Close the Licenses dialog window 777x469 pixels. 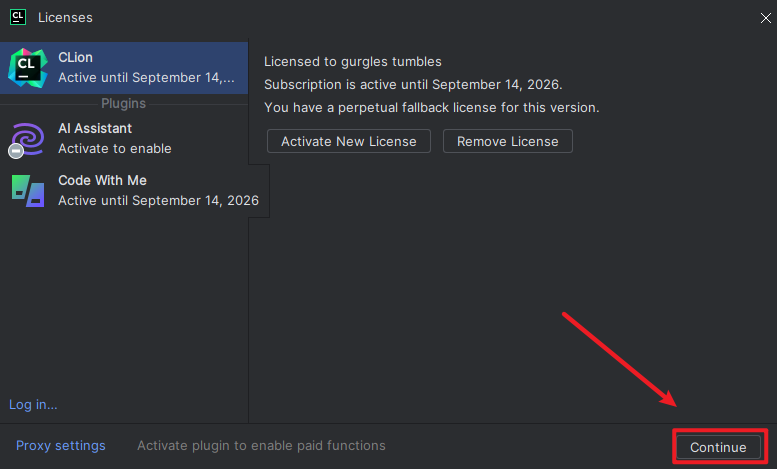765,17
